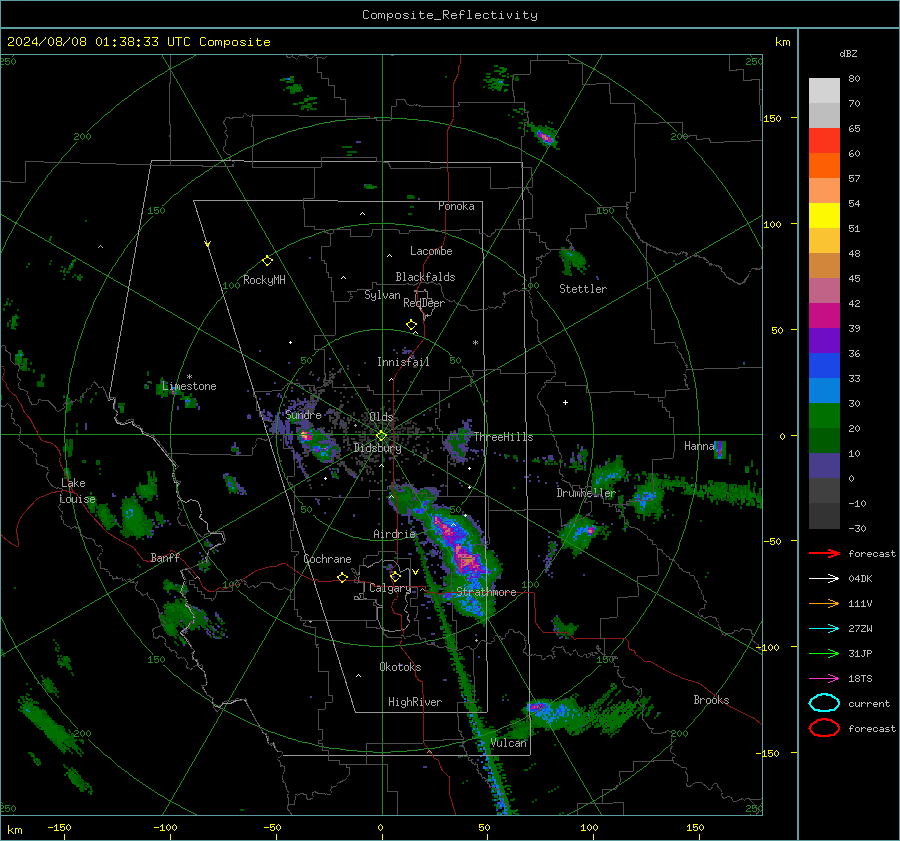Click the Stettler city label
The image size is (900, 841).
(583, 289)
